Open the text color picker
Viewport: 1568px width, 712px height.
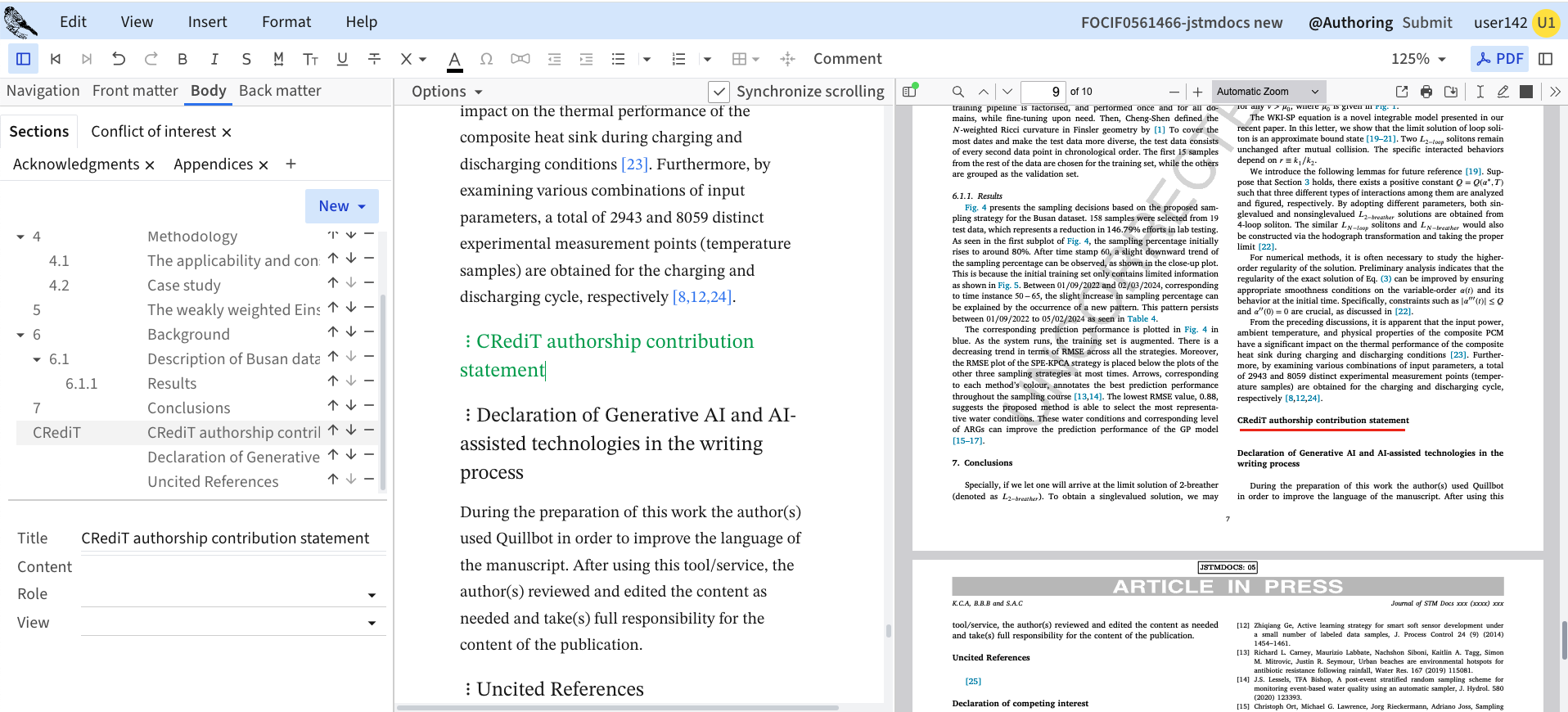coord(454,59)
